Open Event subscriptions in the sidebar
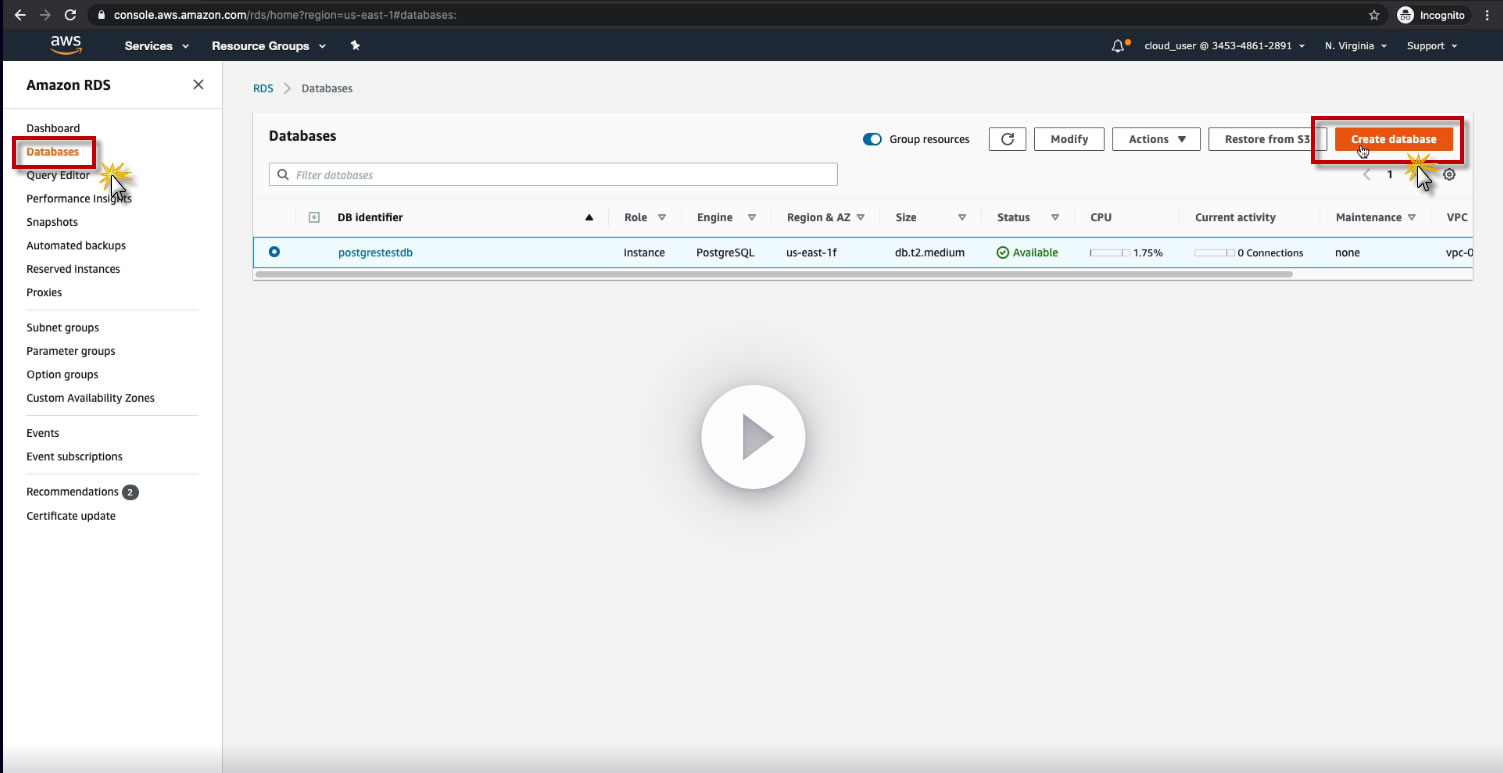1503x773 pixels. (75, 456)
